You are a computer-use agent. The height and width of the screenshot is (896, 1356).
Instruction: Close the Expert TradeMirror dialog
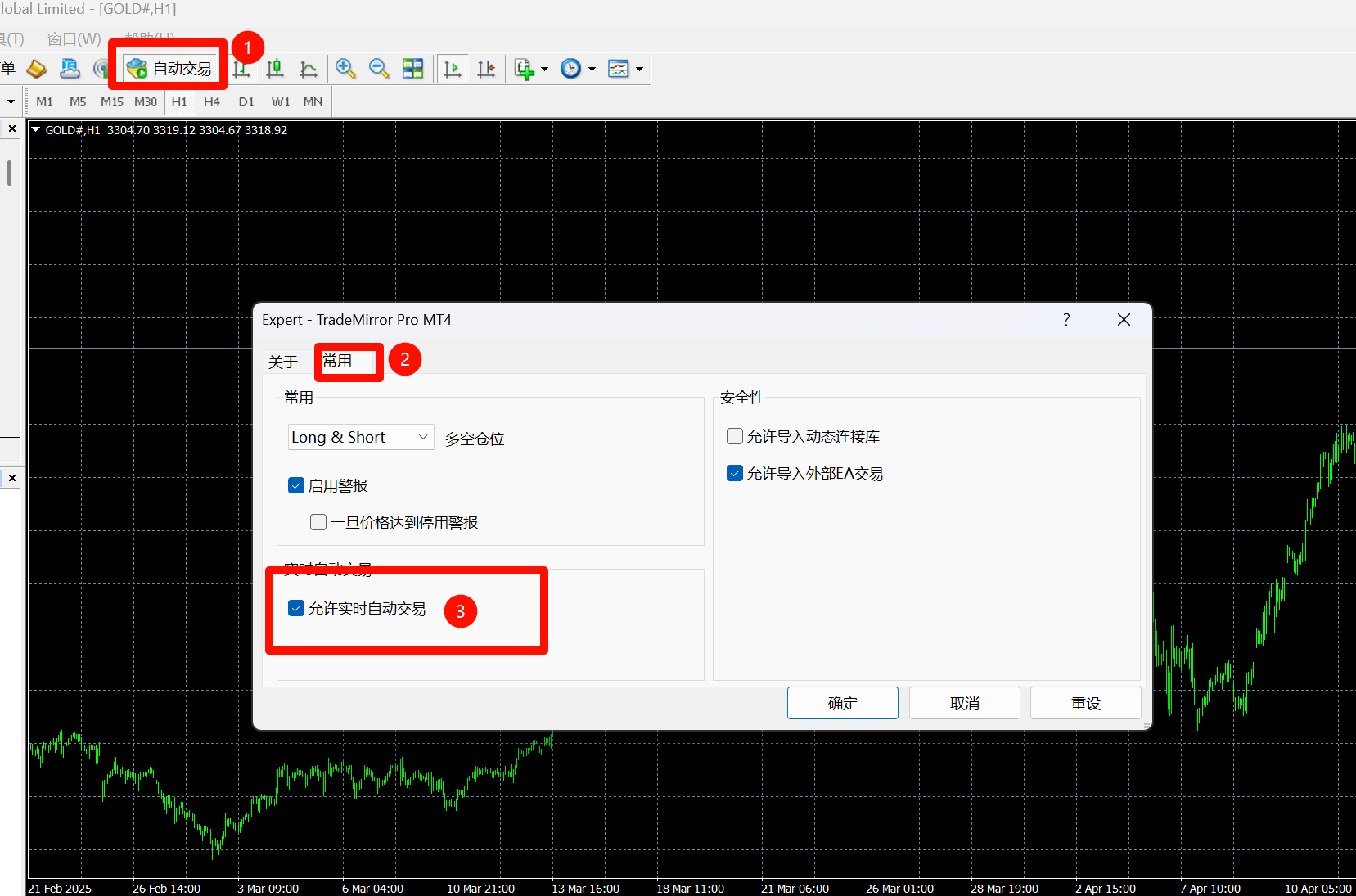click(1124, 320)
